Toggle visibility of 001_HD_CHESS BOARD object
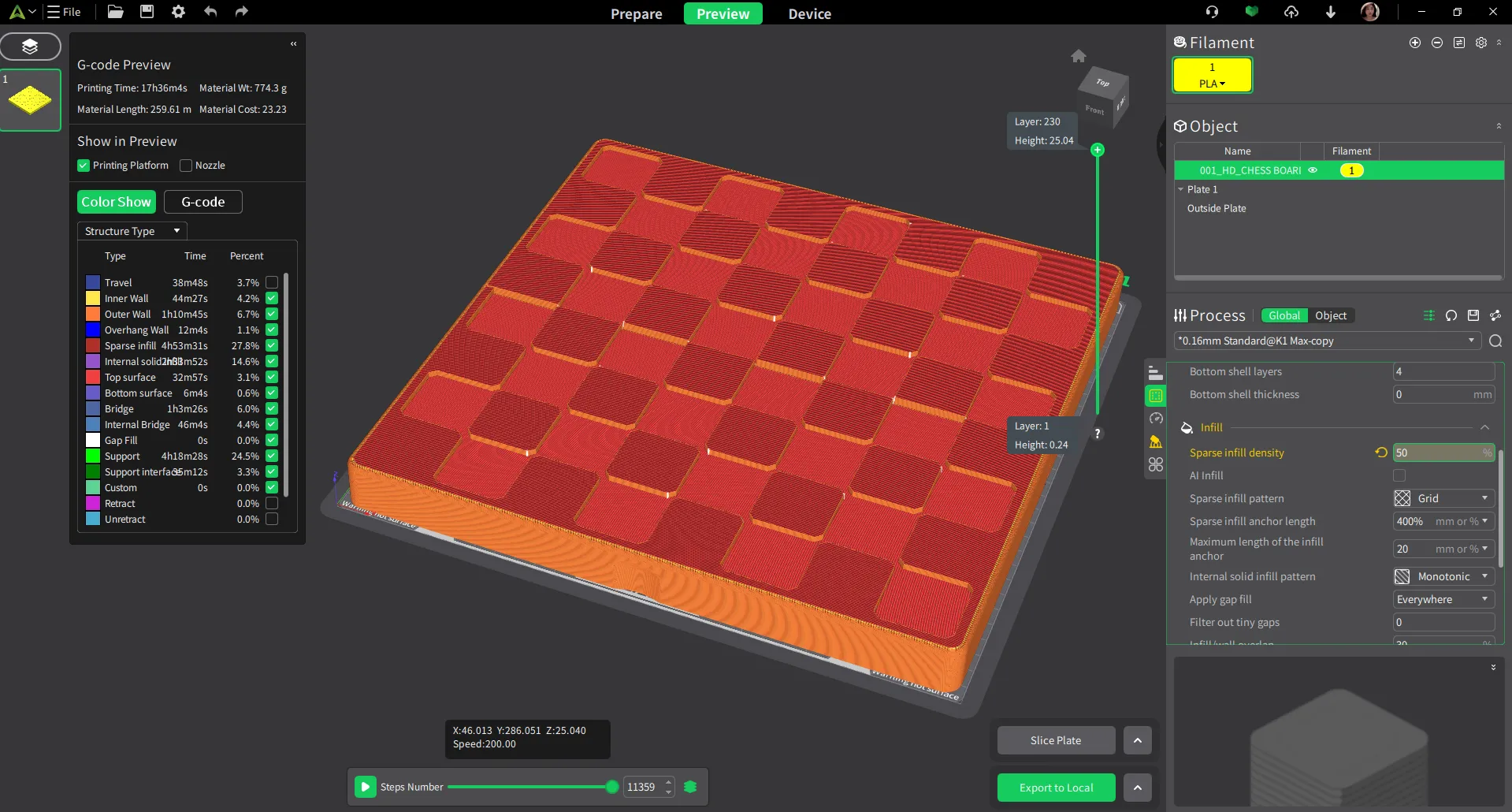Image resolution: width=1512 pixels, height=812 pixels. click(1313, 170)
